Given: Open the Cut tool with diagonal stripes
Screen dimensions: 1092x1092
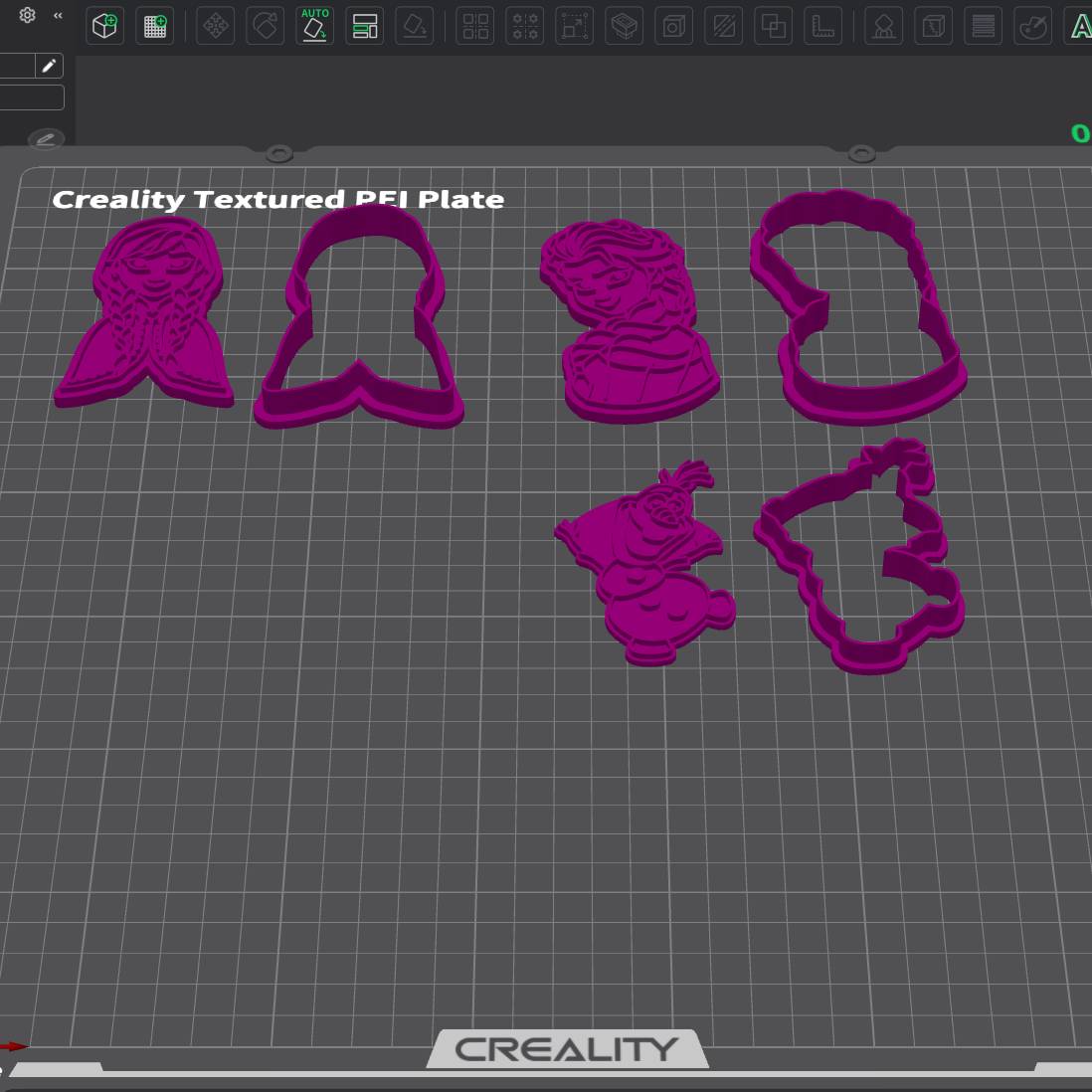Looking at the screenshot, I should 724,26.
